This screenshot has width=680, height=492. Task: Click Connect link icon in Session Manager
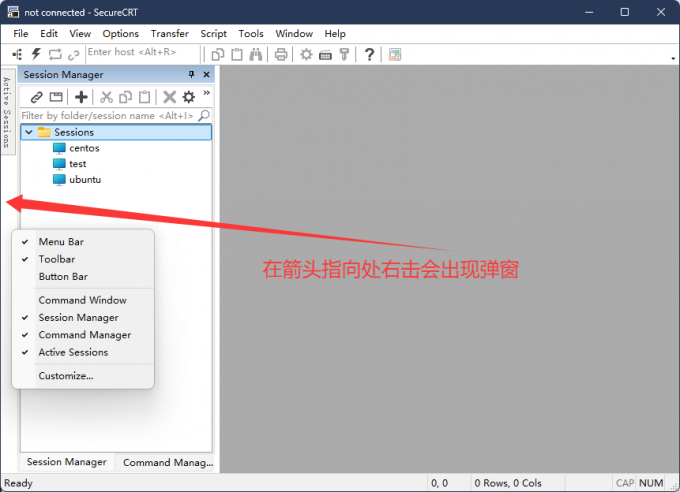click(37, 97)
